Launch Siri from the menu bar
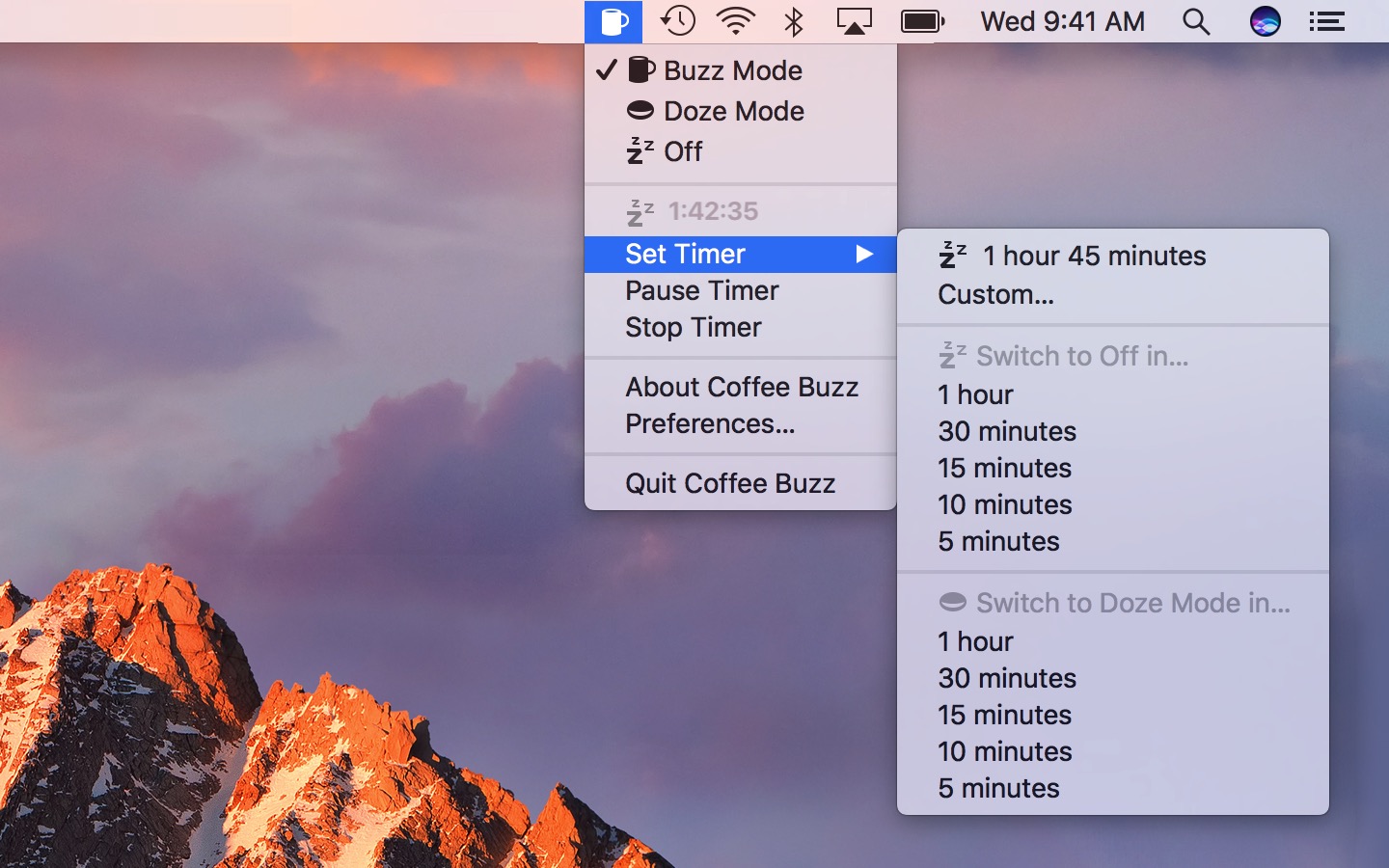The image size is (1389, 868). coord(1265,21)
